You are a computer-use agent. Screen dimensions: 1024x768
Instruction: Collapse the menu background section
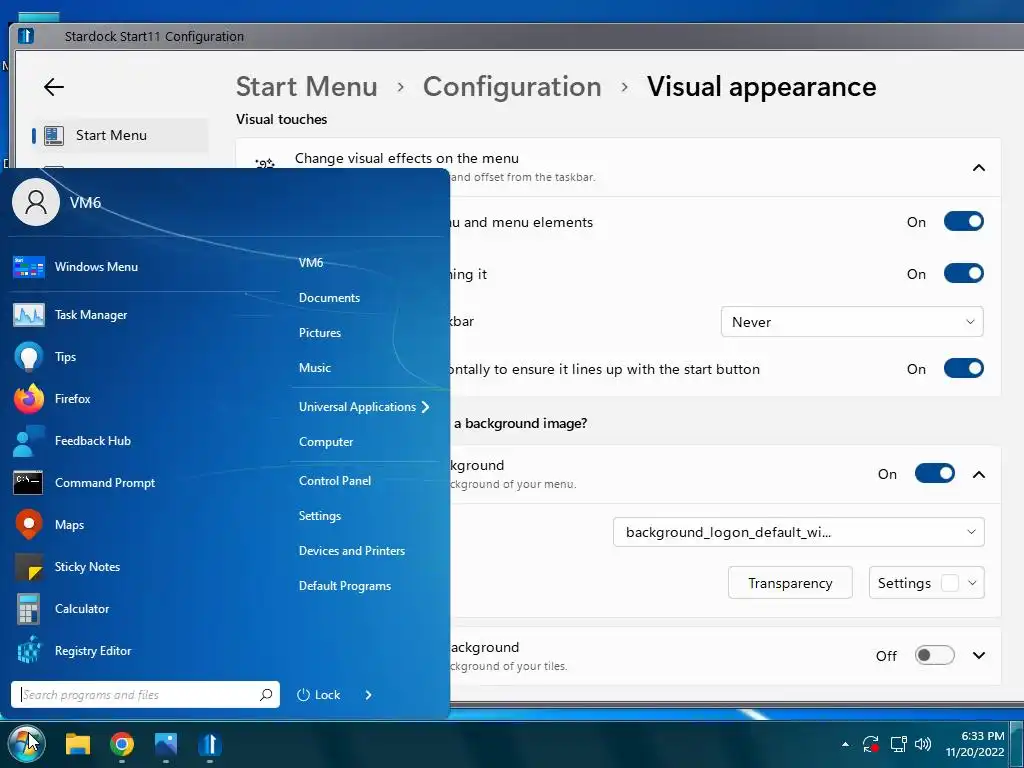point(978,474)
